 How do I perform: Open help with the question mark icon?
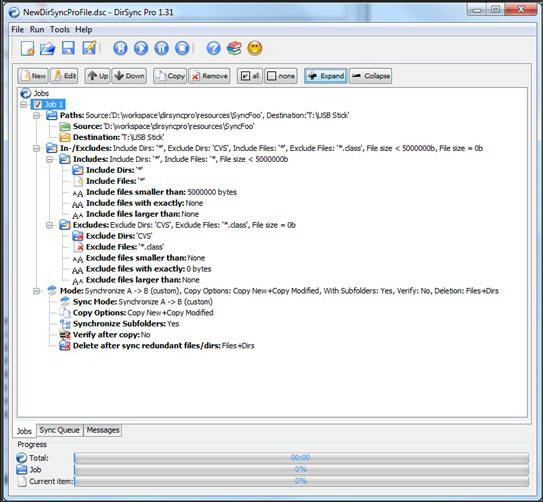(214, 48)
